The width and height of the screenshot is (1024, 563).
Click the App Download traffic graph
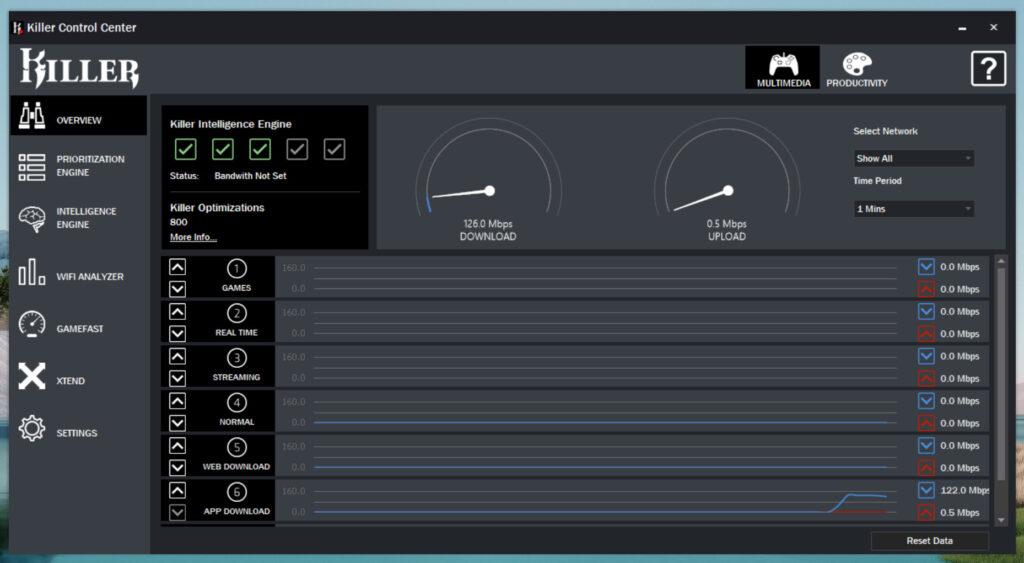[x=605, y=502]
